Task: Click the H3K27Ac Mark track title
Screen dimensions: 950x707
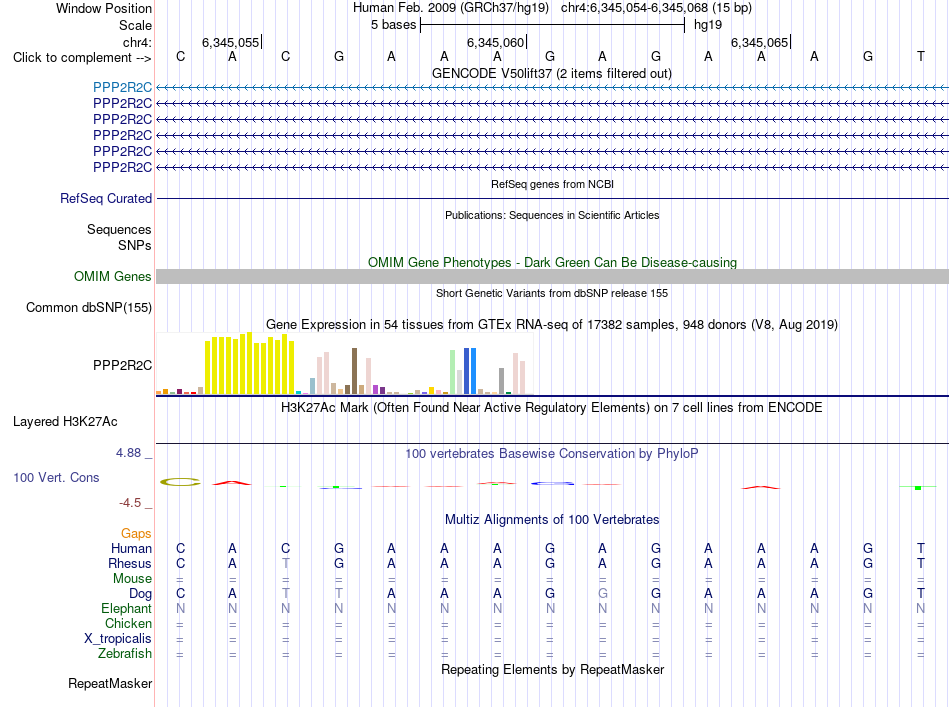Action: tap(552, 407)
